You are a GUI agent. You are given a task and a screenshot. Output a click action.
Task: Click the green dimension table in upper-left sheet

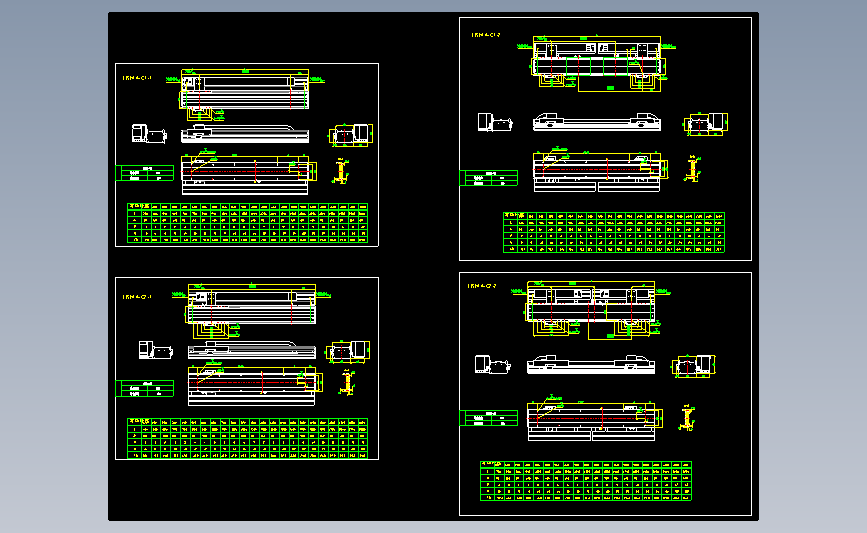coord(248,223)
